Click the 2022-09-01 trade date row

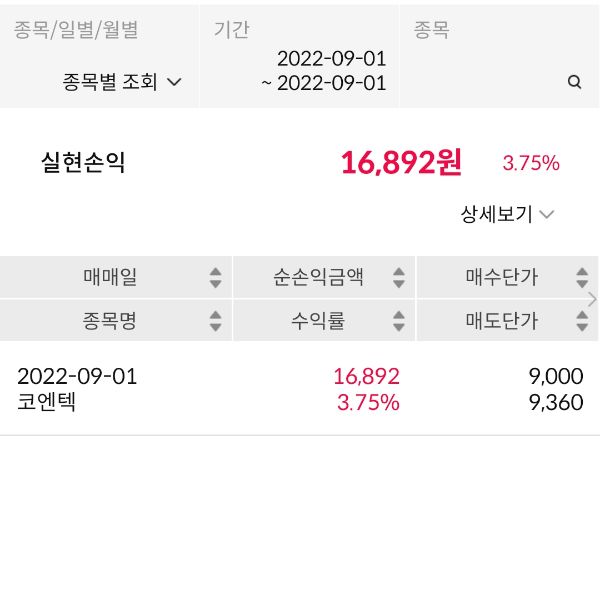click(77, 377)
